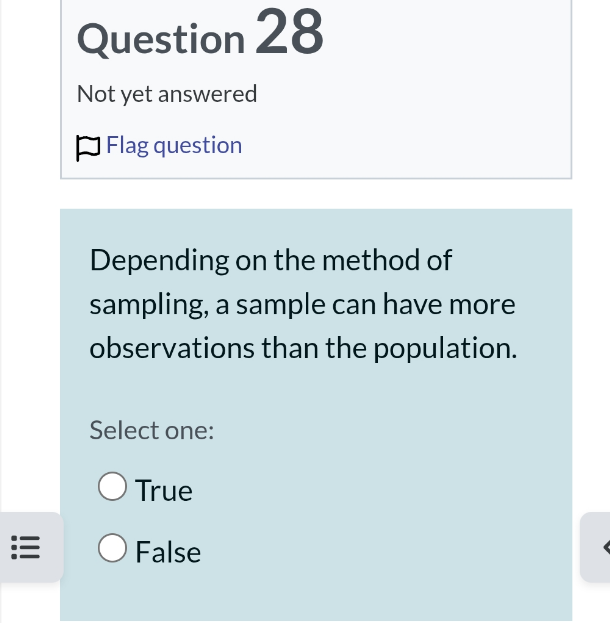The height and width of the screenshot is (623, 610).
Task: Click the word Question in the heading
Action: tap(160, 38)
